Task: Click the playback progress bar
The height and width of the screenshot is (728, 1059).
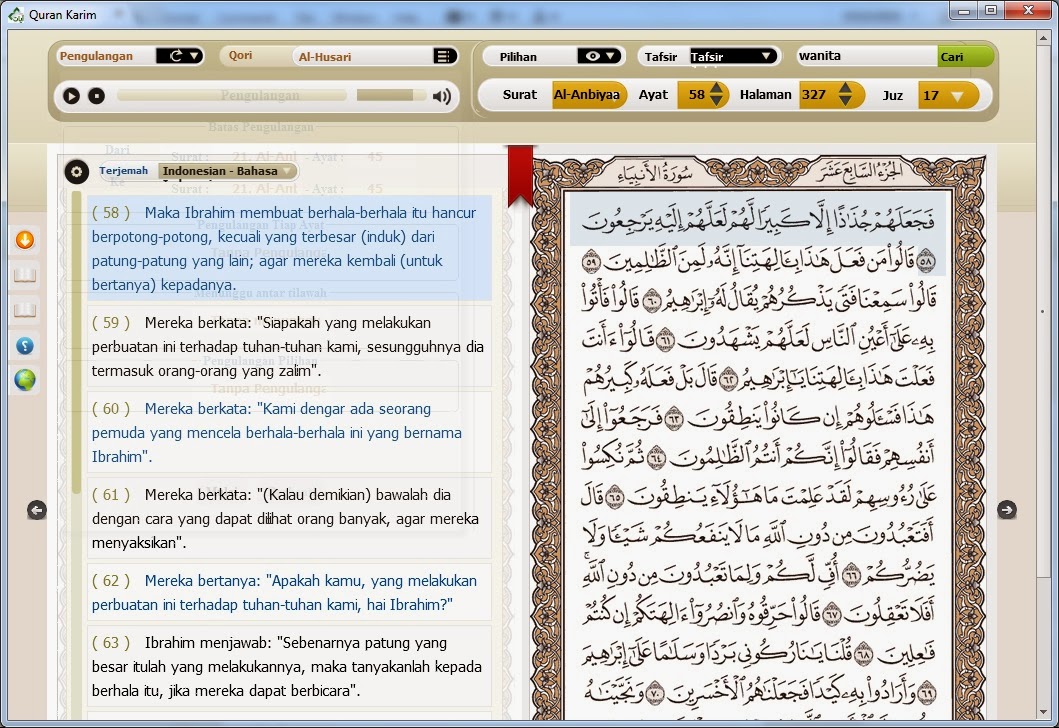Action: 232,96
